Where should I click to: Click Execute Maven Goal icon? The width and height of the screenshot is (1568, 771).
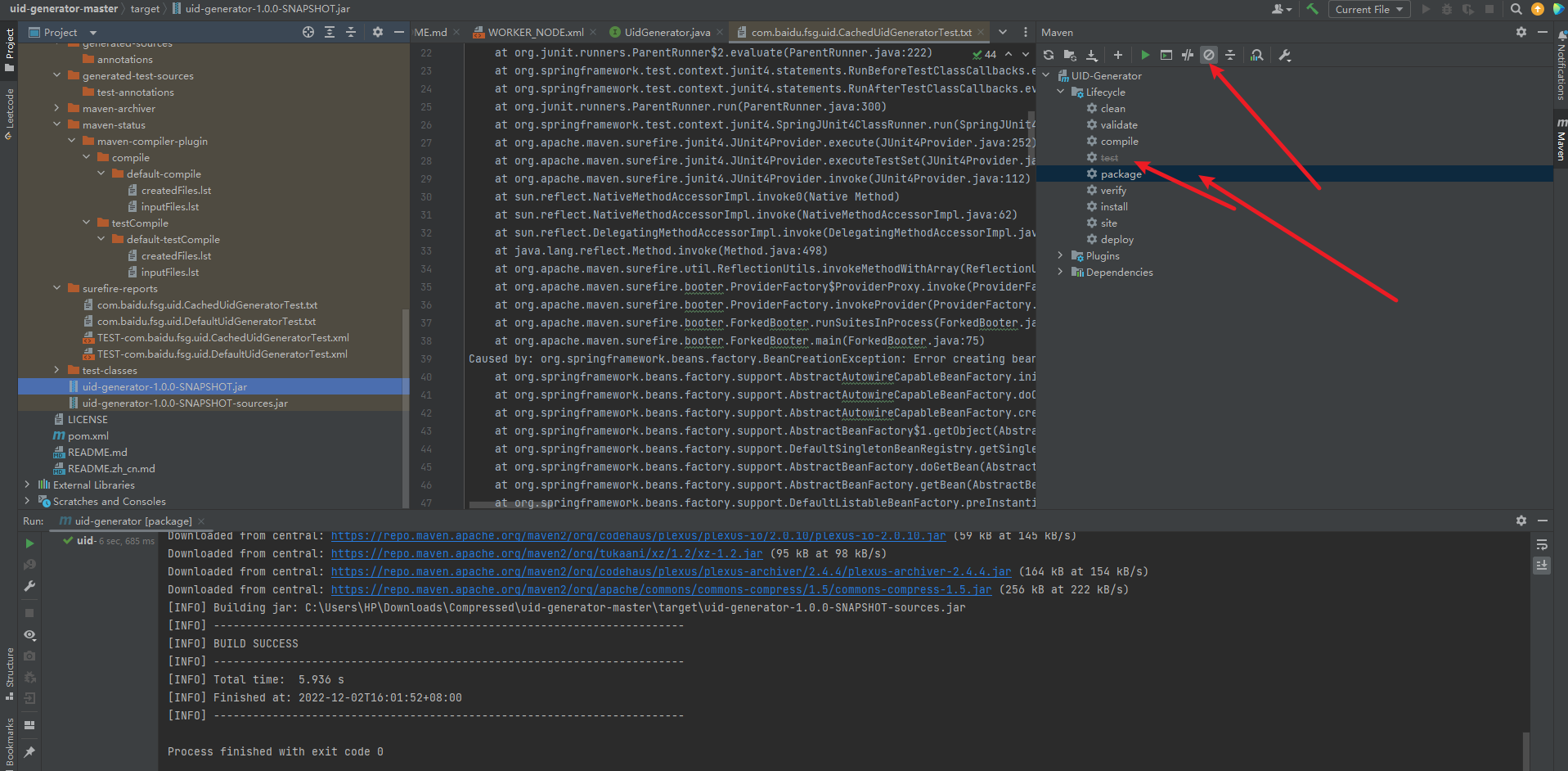[x=1166, y=56]
